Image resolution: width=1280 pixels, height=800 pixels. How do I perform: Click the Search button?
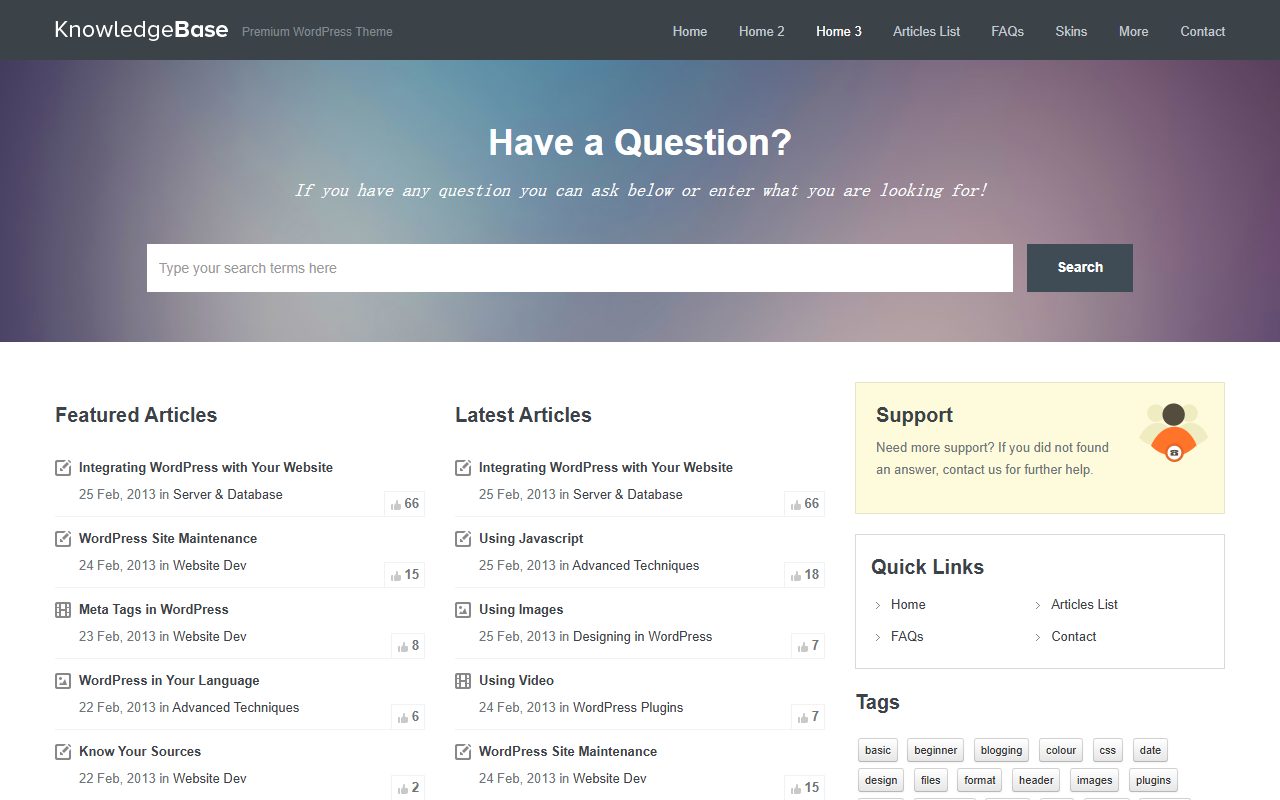pos(1080,268)
